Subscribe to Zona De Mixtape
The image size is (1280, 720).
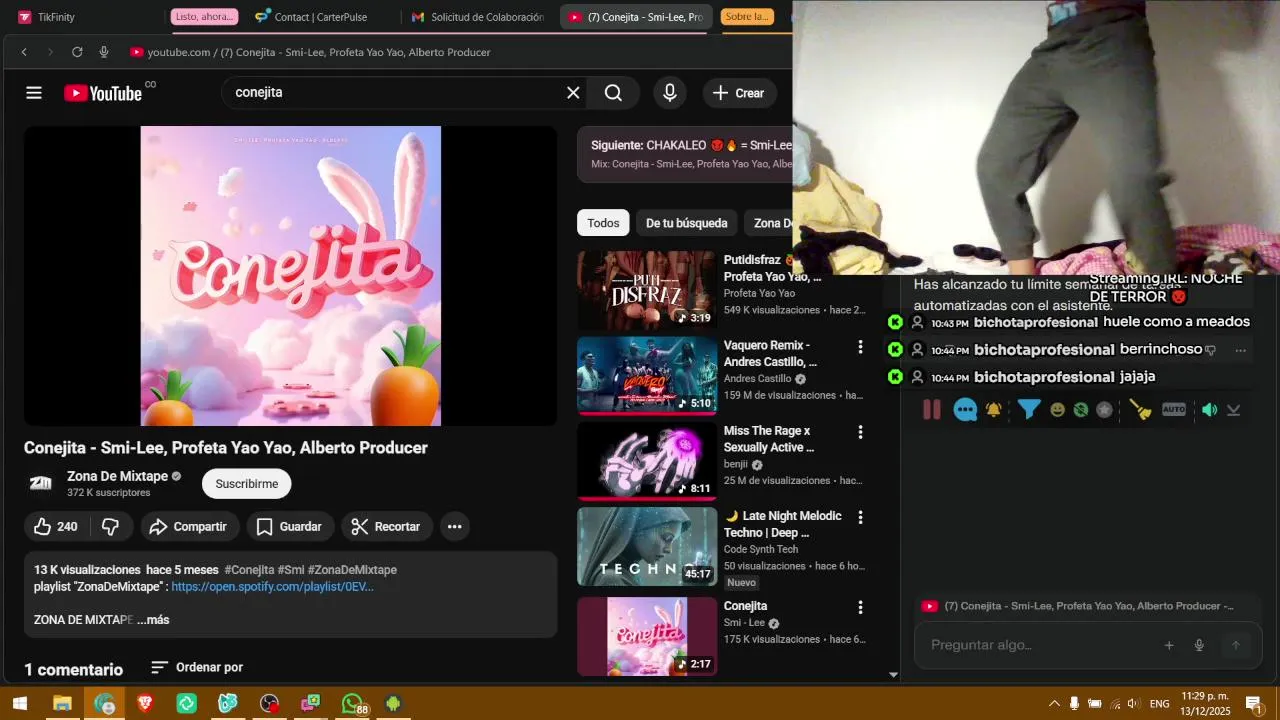click(246, 484)
